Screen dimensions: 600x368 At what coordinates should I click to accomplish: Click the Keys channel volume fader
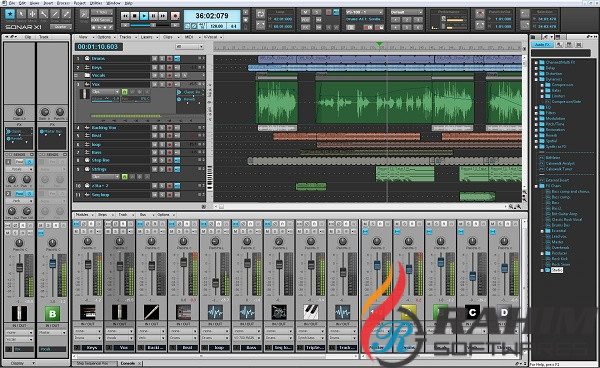click(x=88, y=264)
